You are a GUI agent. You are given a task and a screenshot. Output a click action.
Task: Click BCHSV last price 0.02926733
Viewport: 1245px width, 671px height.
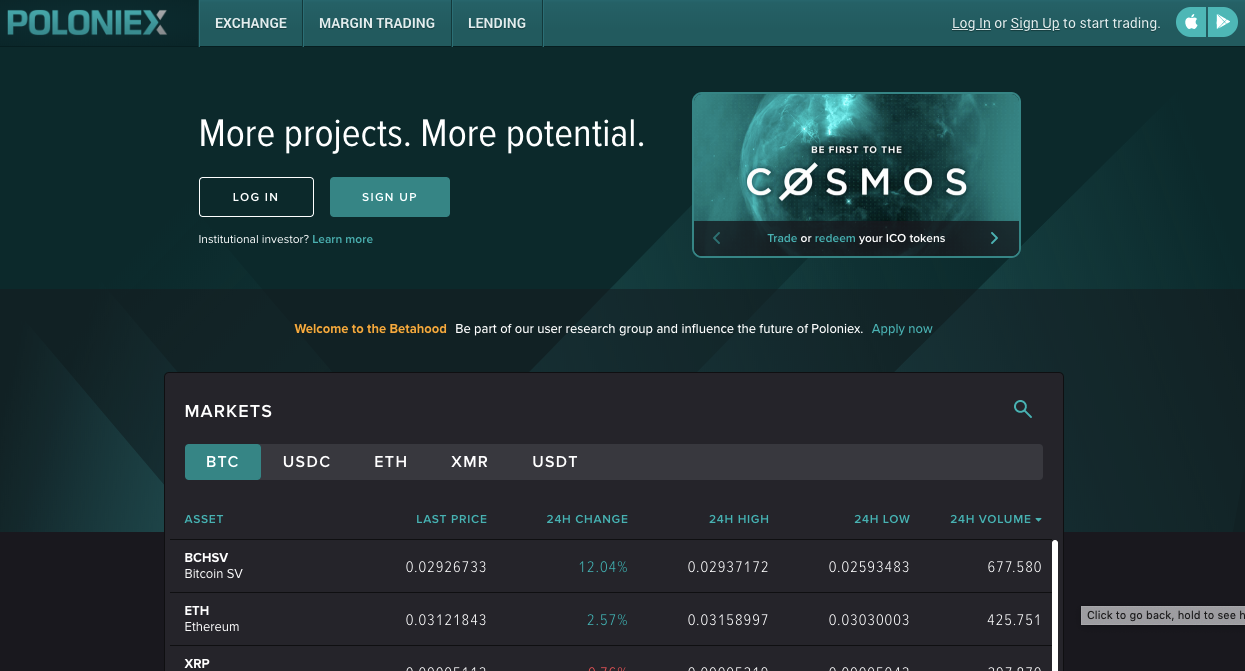[x=446, y=567]
